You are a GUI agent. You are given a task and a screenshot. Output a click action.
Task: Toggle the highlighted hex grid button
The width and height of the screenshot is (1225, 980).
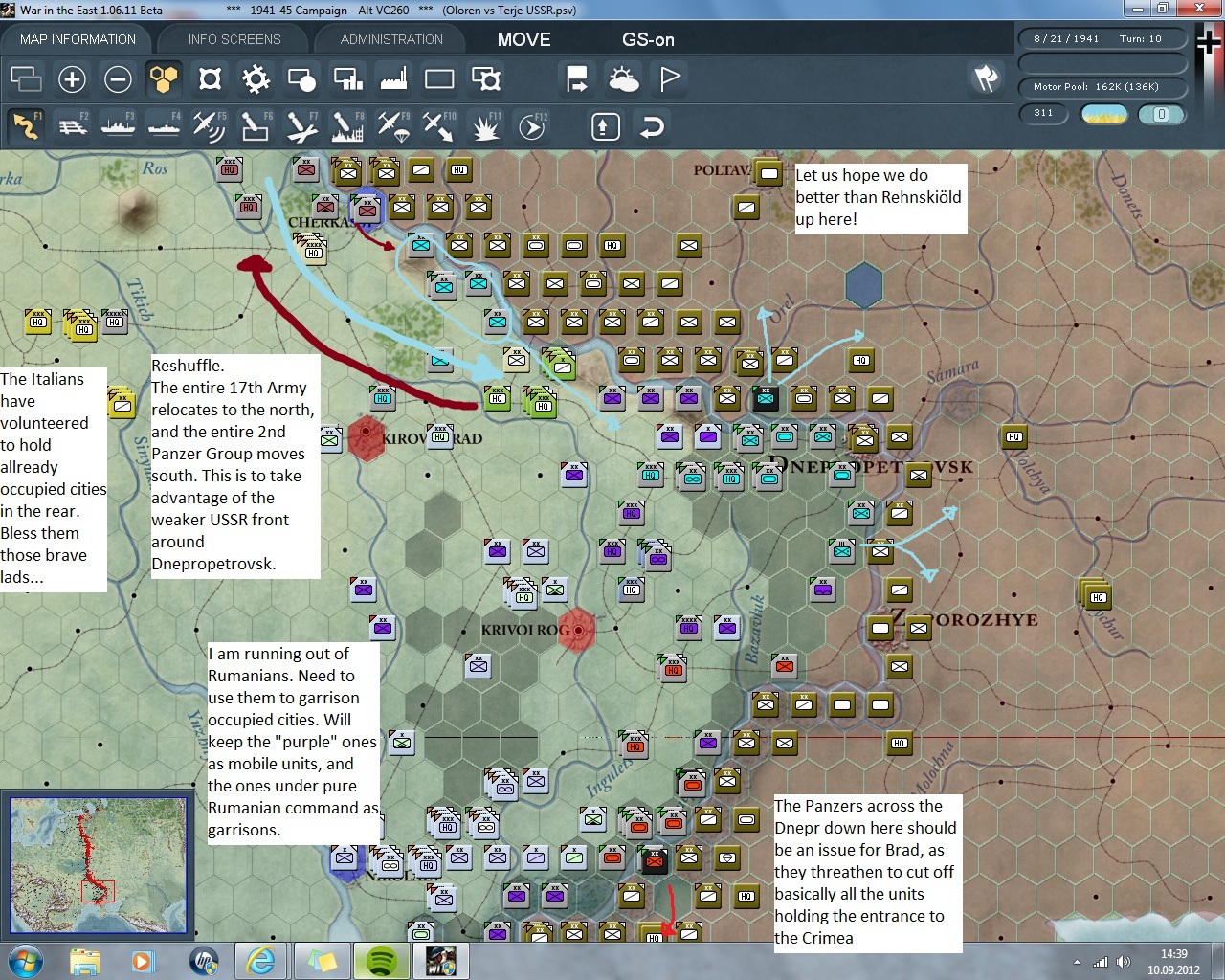(x=164, y=78)
